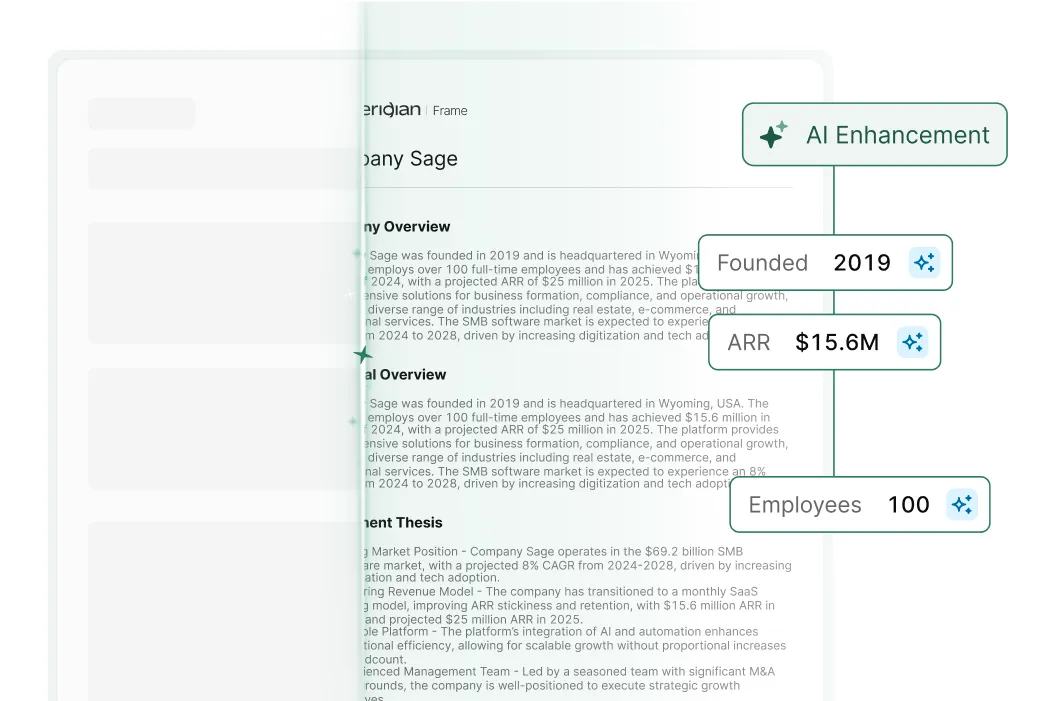Click the '100' employees value
Viewport: 1056px width, 701px height.
coord(909,504)
